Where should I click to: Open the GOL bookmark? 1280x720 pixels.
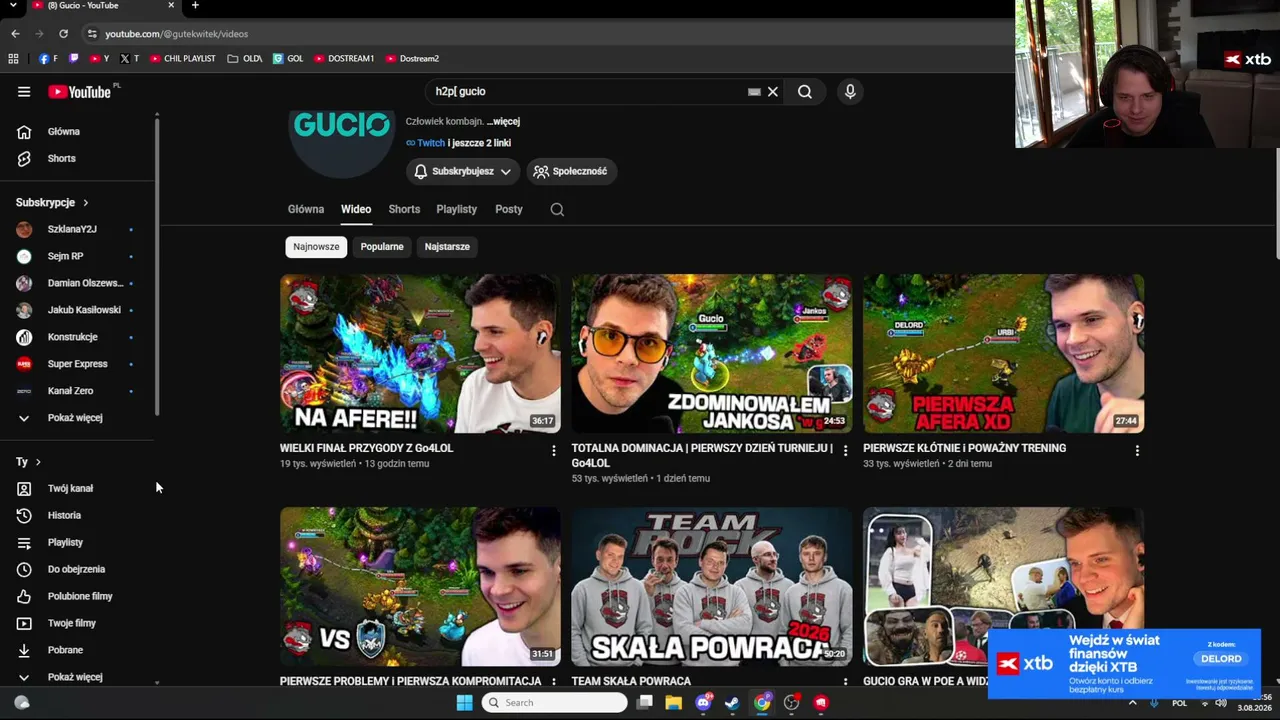point(288,59)
